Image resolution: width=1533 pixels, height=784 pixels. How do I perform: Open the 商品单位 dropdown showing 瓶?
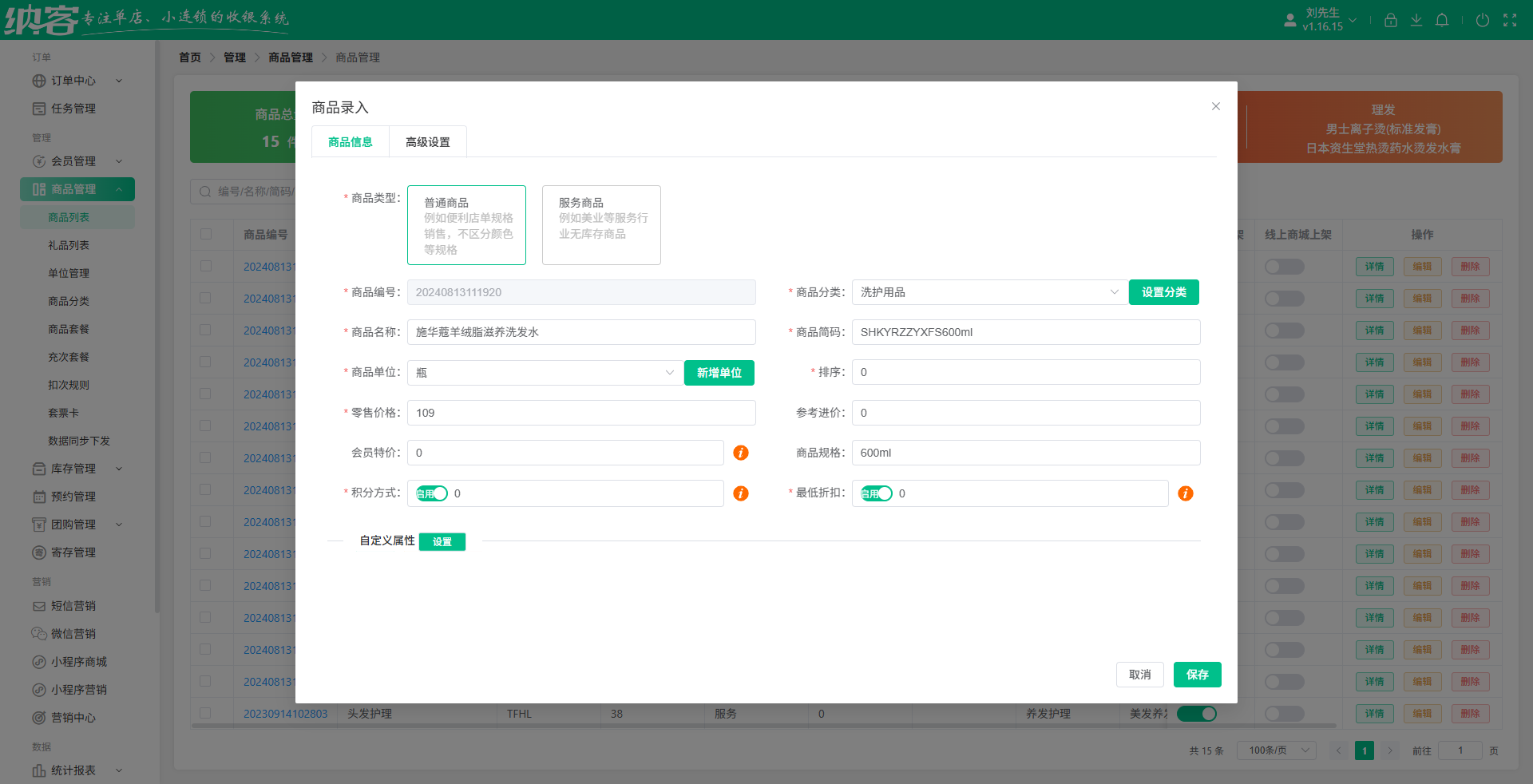pos(545,373)
